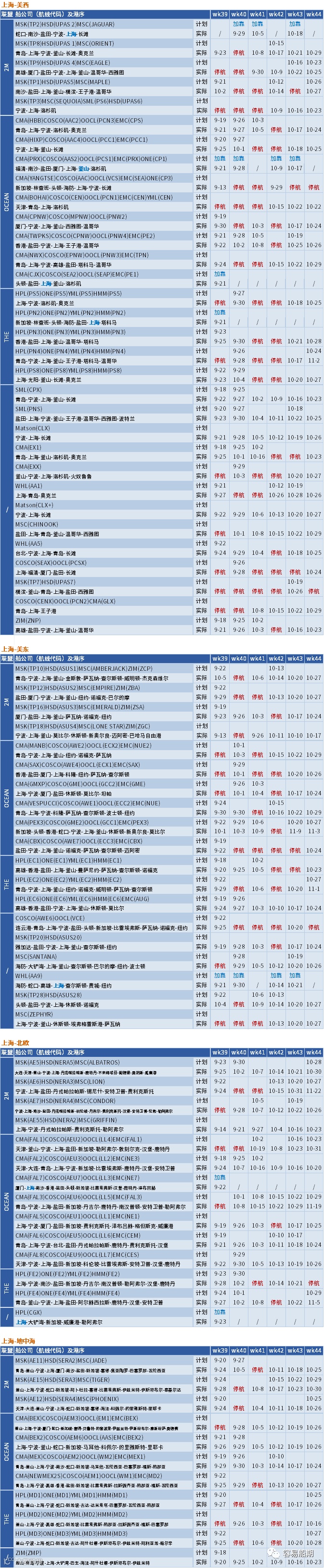Select the HPL(PS5)ONE(PS5)YML(PS5)HMM(PS5) row
The image size is (324, 1568).
104,293
